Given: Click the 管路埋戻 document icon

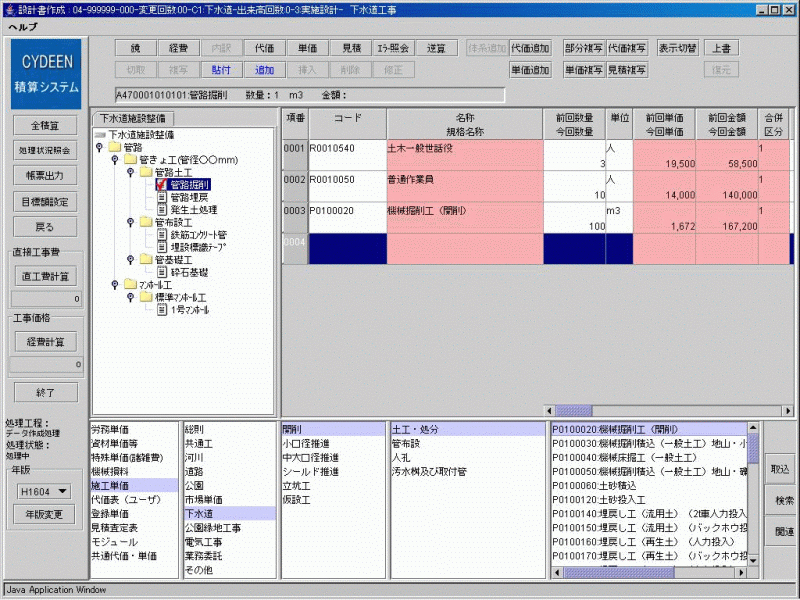Looking at the screenshot, I should coord(162,197).
